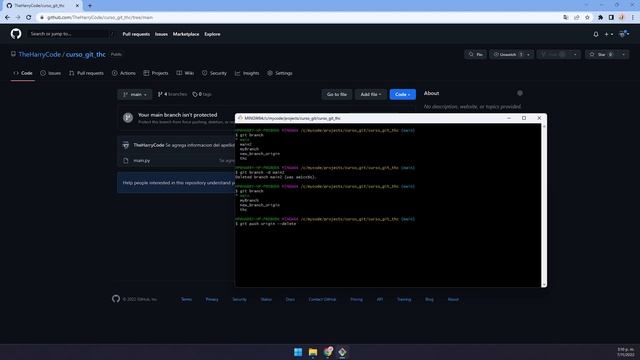Open the main.py file
The height and width of the screenshot is (360, 640).
142,161
